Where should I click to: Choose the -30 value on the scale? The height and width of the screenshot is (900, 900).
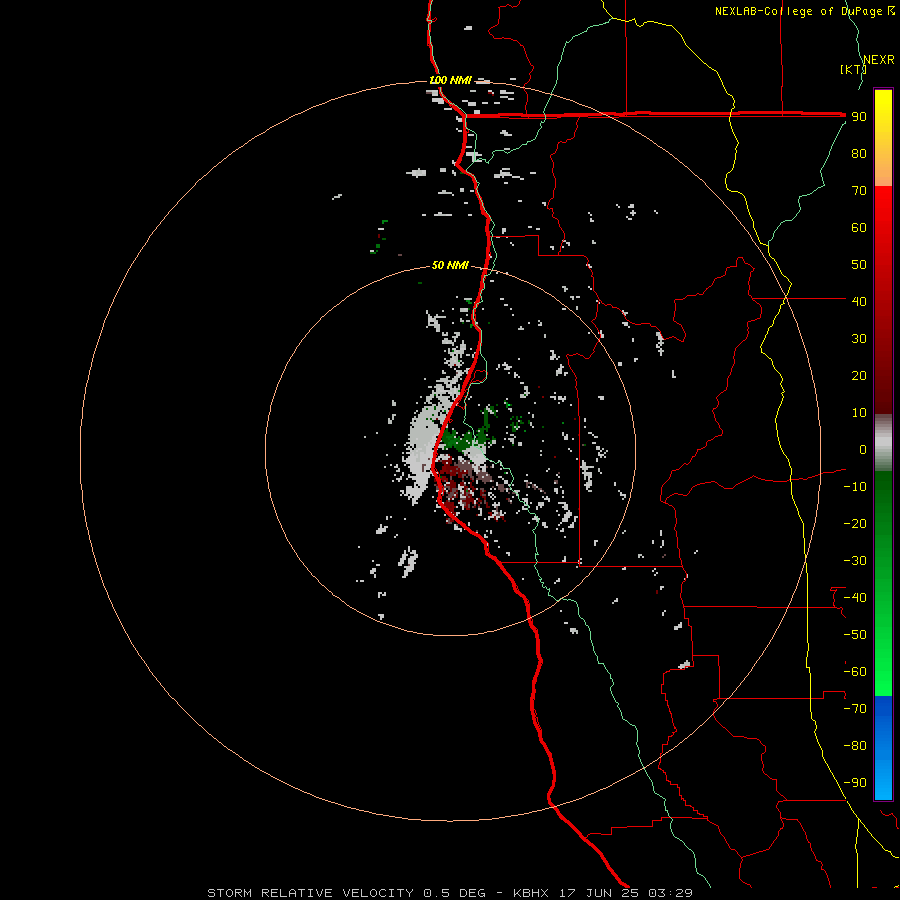click(855, 561)
